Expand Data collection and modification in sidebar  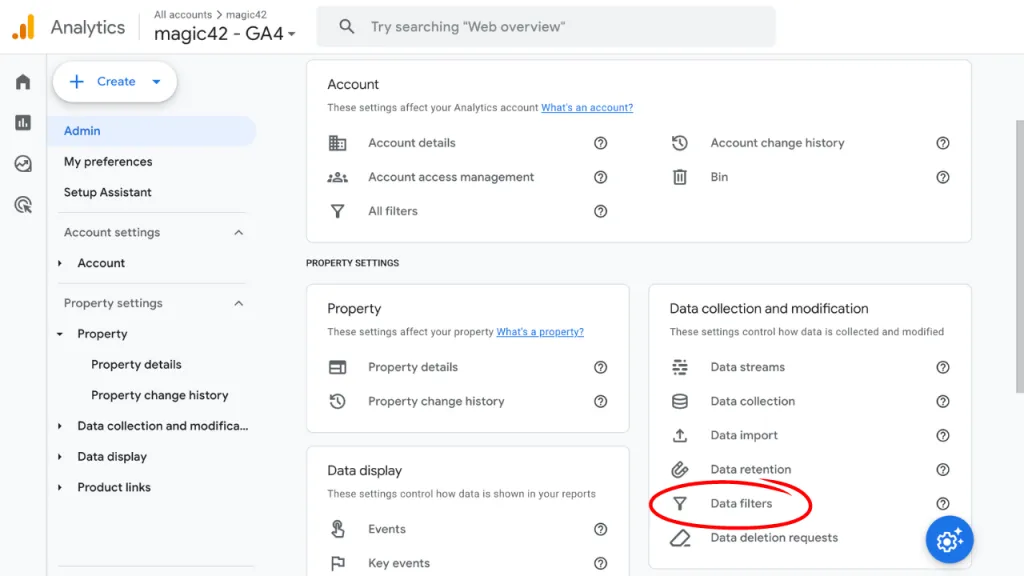click(59, 426)
